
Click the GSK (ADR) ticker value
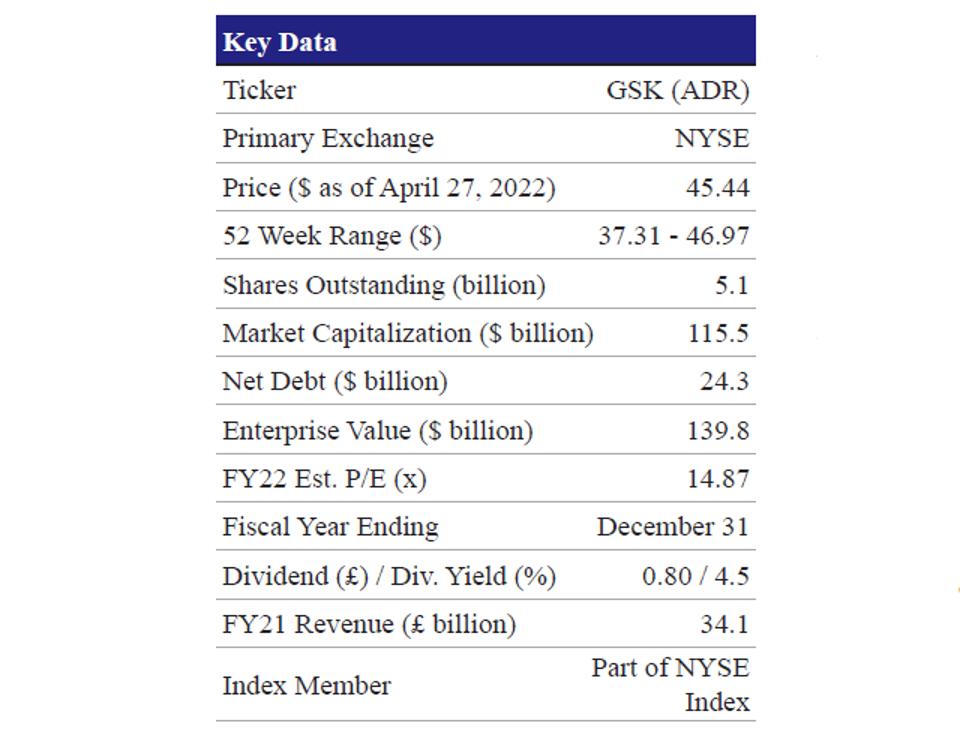pos(677,90)
